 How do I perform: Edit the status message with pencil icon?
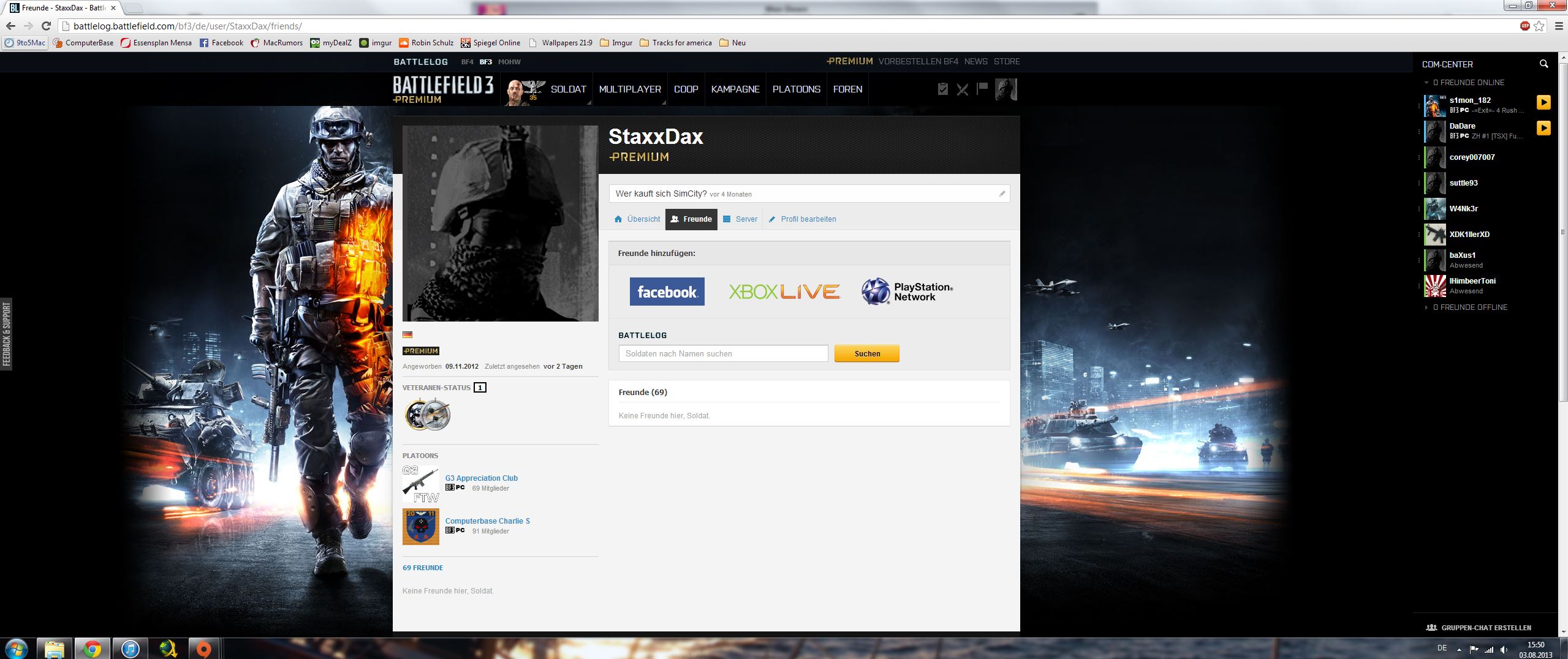pyautogui.click(x=1002, y=194)
